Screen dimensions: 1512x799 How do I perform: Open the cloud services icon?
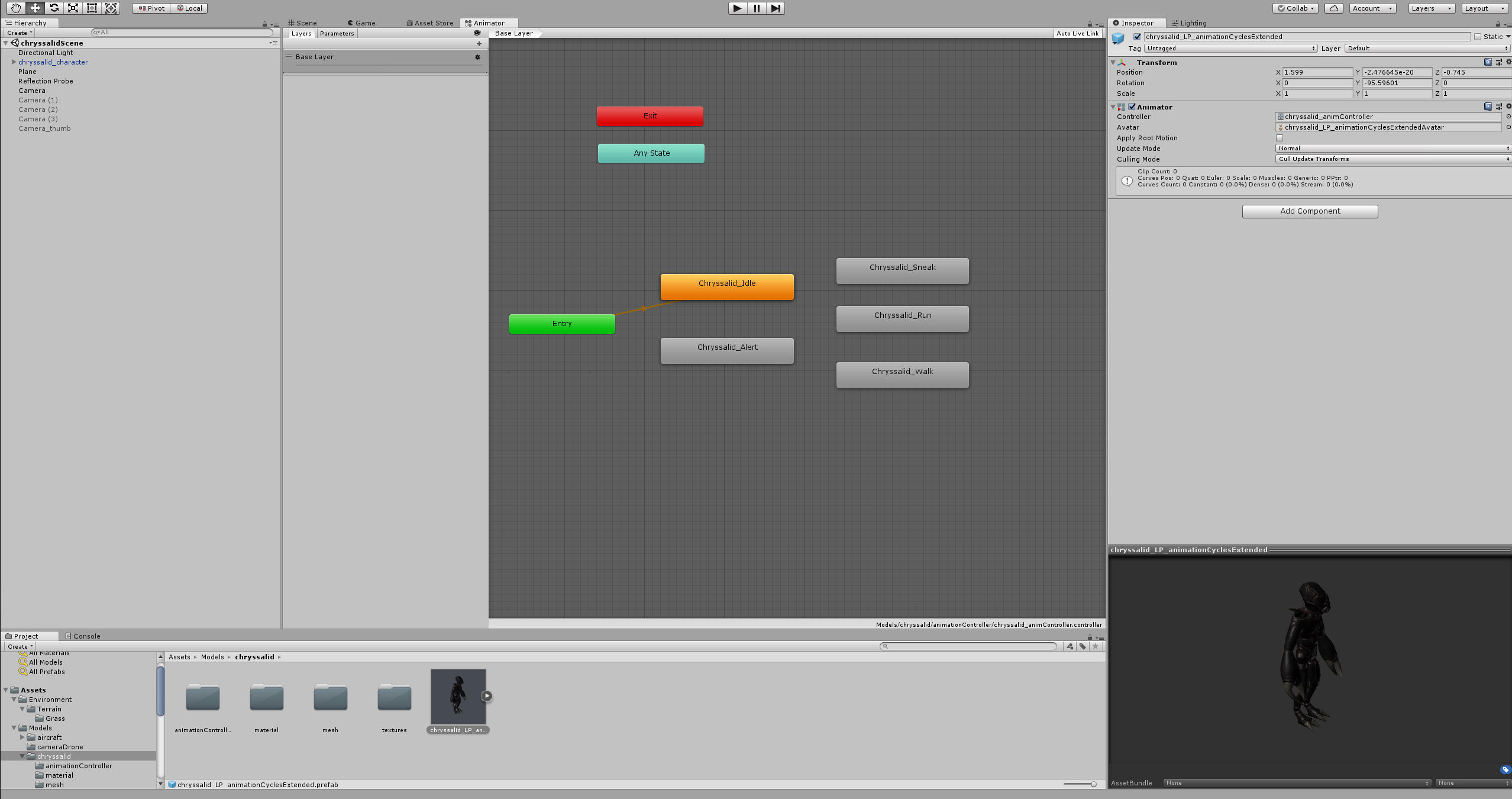[x=1334, y=8]
